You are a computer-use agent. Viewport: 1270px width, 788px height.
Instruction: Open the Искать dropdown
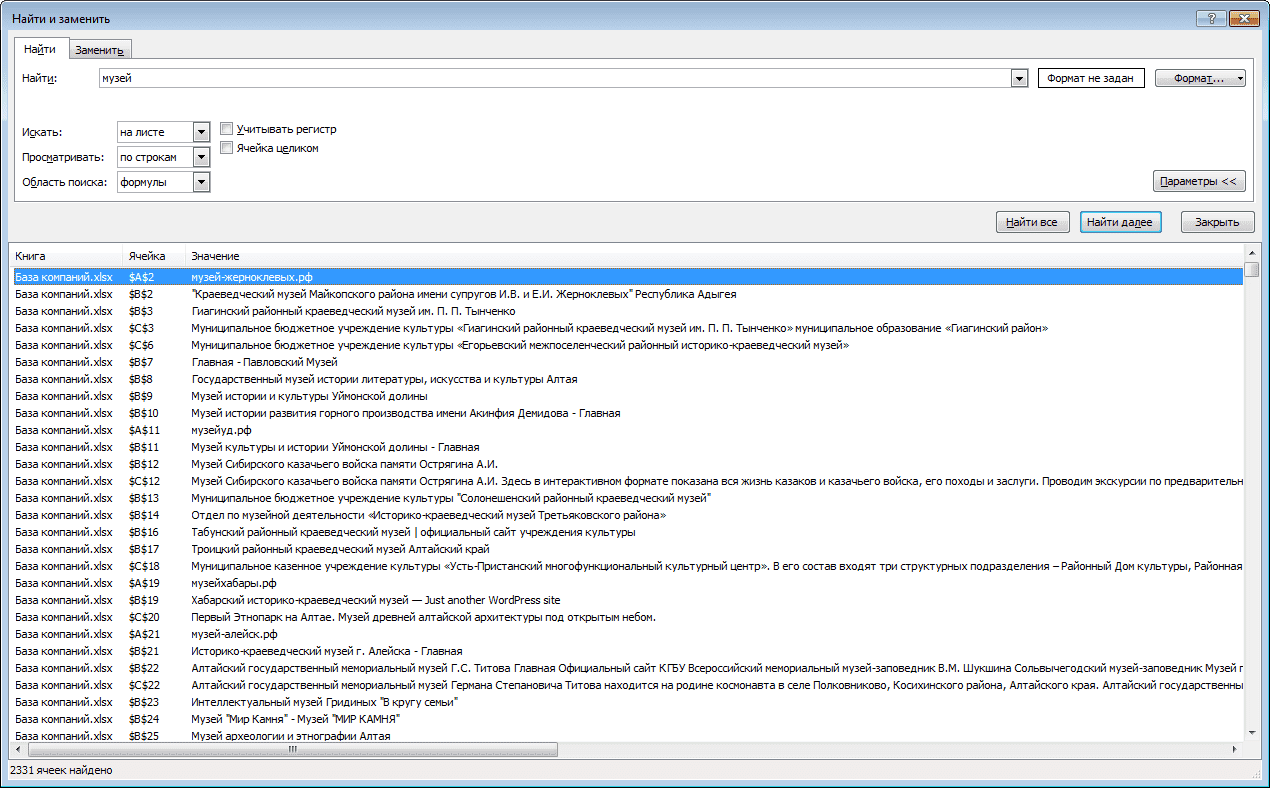click(x=201, y=132)
